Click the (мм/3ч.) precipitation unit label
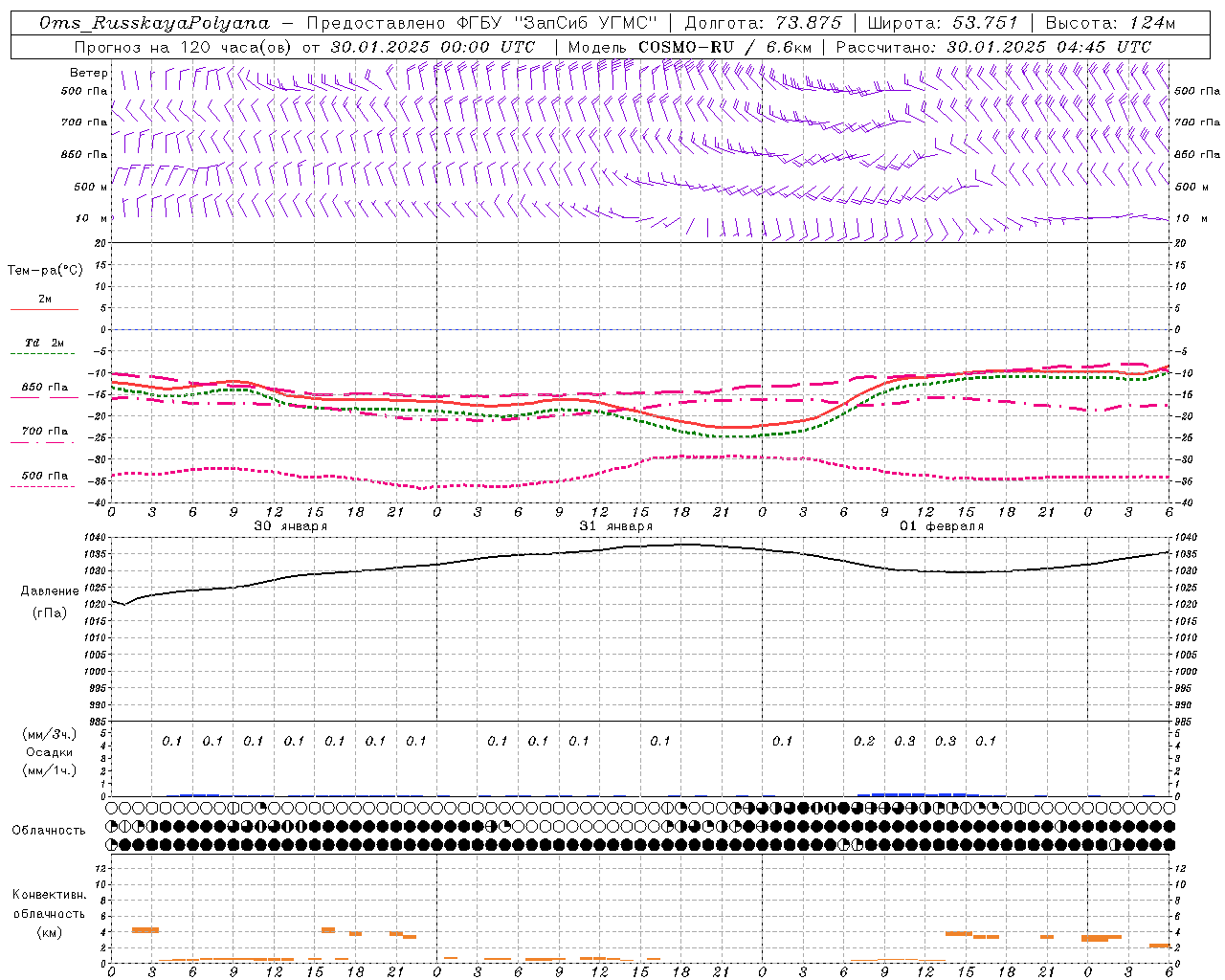Screen dimensions: 1225x980 click(x=50, y=734)
